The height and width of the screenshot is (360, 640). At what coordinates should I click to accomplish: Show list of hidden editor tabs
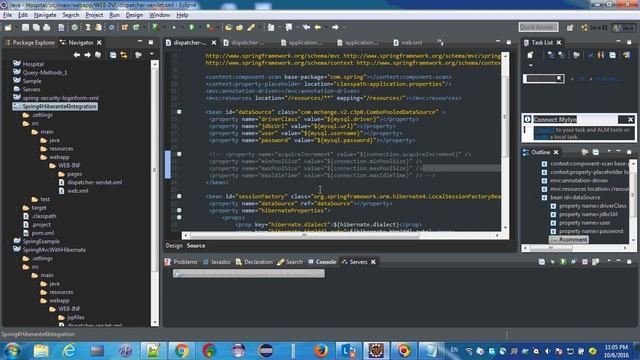tap(440, 42)
